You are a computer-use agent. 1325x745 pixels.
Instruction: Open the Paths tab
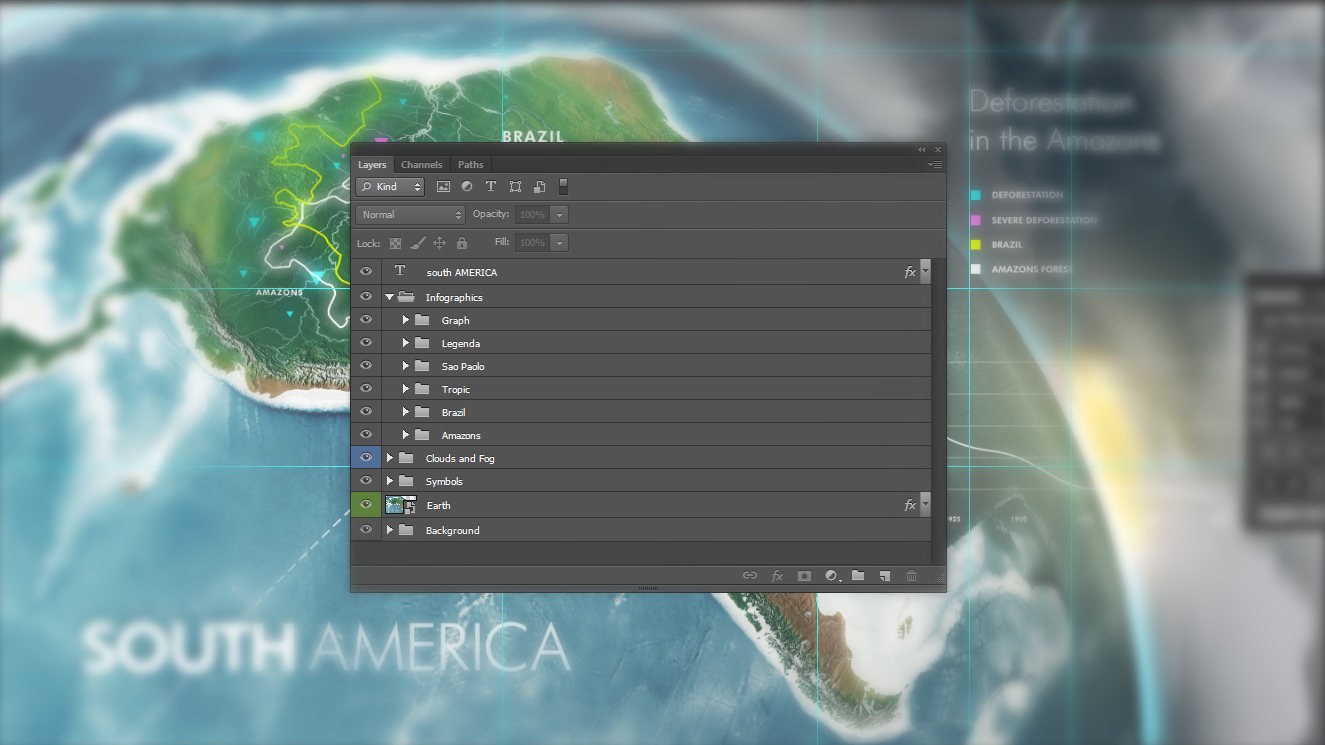[x=470, y=165]
